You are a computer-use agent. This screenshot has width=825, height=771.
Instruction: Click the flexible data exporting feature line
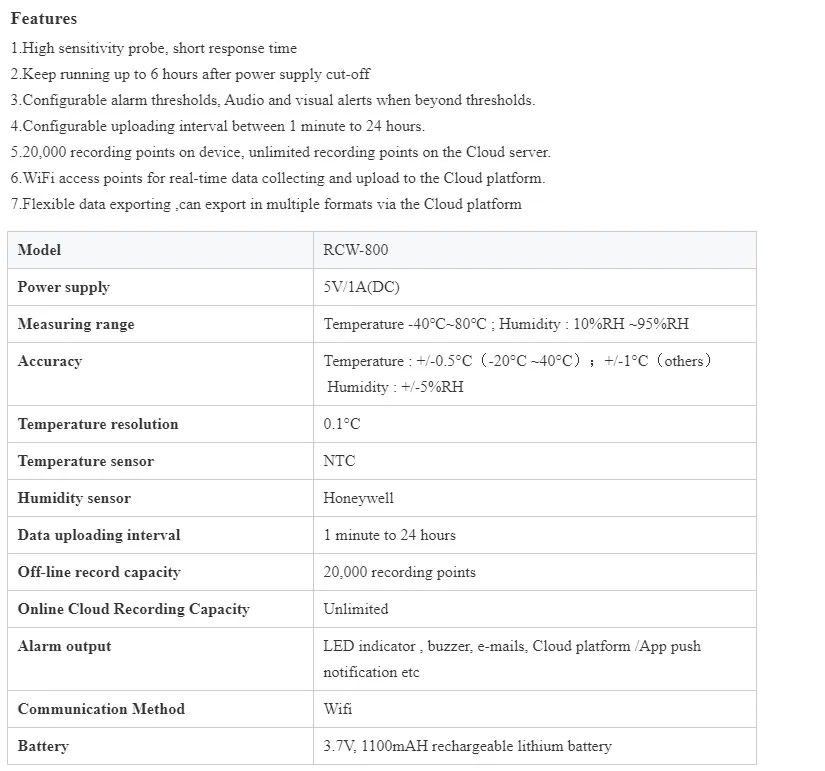click(266, 204)
